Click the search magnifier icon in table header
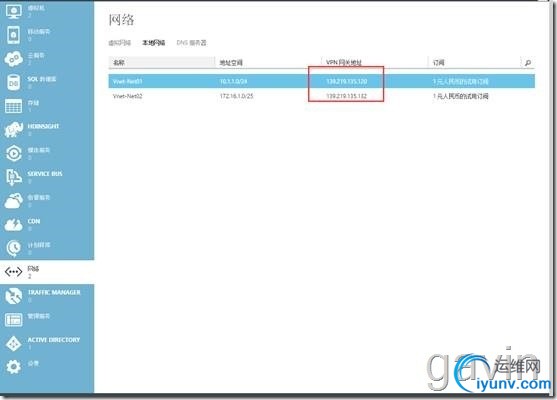Screen dimensions: 557x400 click(528, 63)
